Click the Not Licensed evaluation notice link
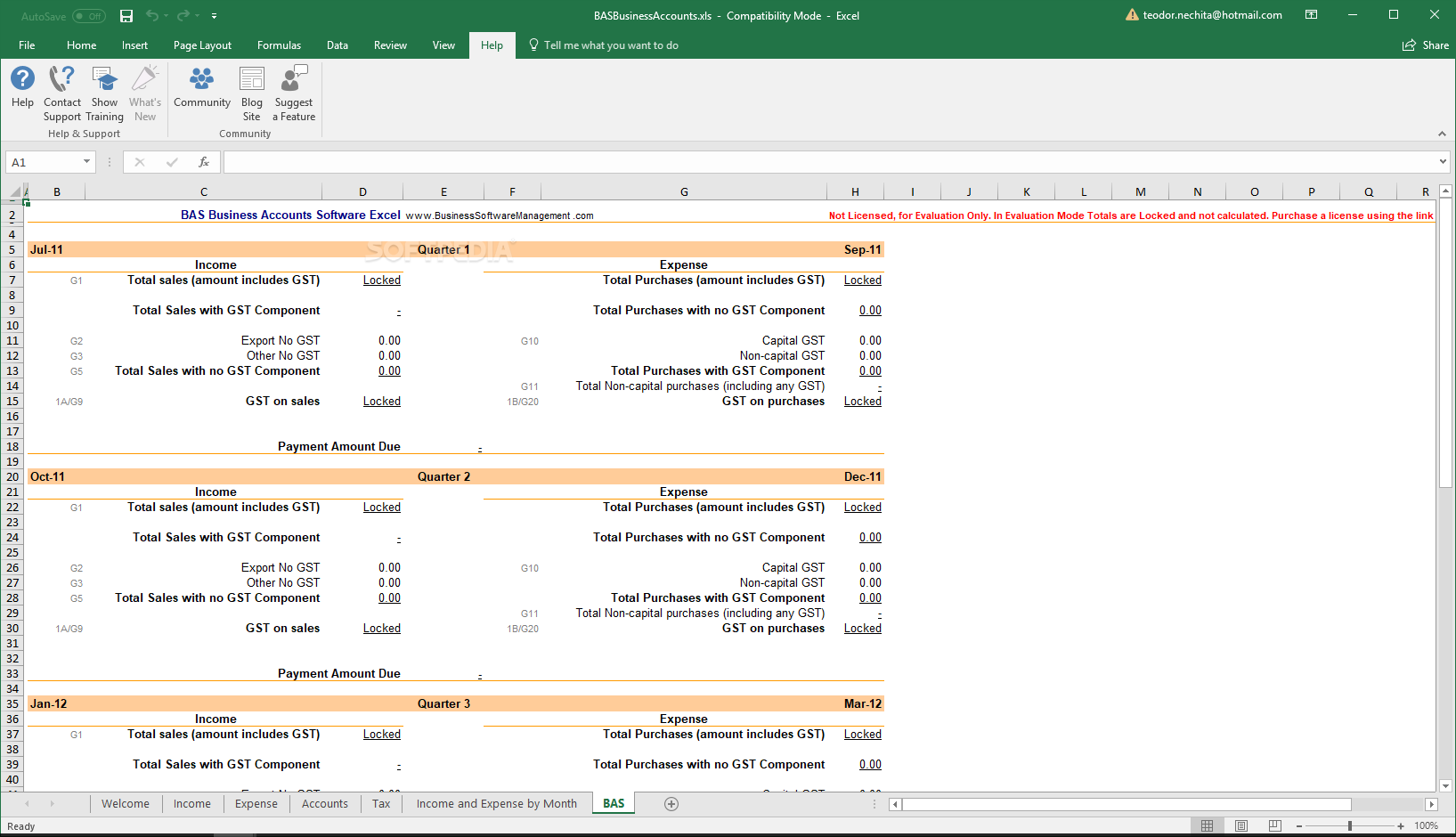Viewport: 1456px width, 837px height. (x=1131, y=215)
